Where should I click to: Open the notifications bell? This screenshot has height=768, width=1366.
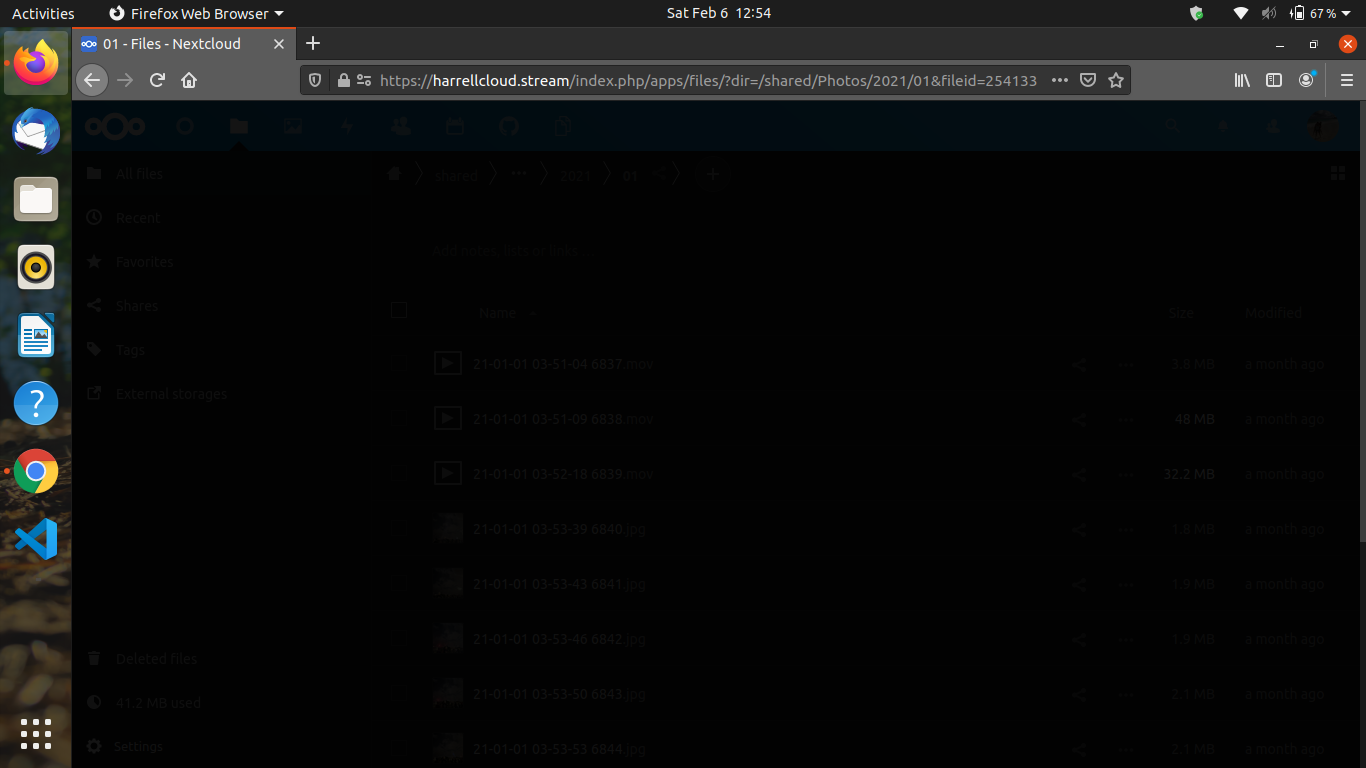pos(1222,126)
